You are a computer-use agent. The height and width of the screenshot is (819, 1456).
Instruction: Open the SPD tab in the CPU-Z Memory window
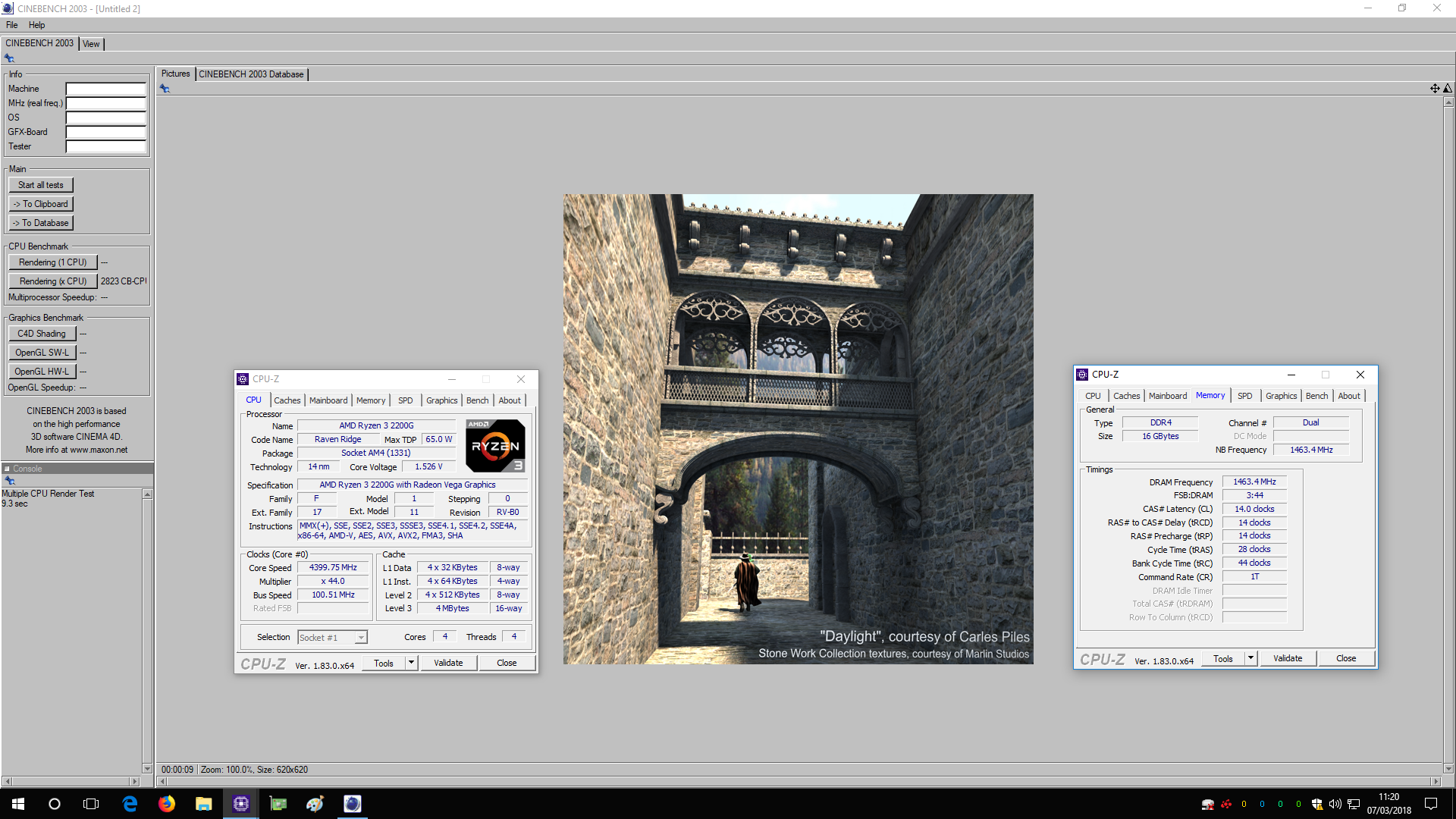[x=1245, y=396]
